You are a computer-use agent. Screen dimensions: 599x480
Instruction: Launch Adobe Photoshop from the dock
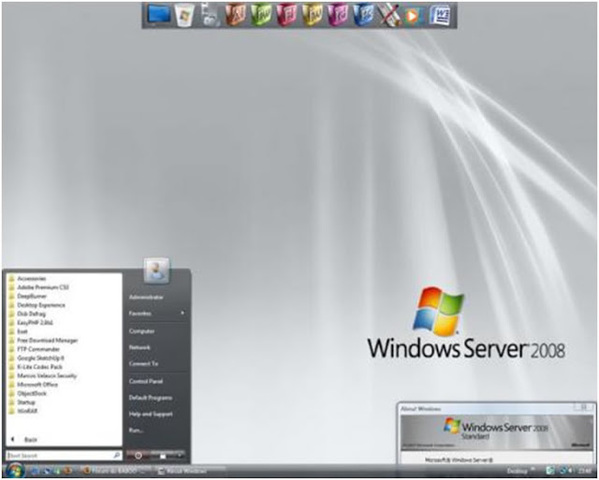tap(363, 16)
